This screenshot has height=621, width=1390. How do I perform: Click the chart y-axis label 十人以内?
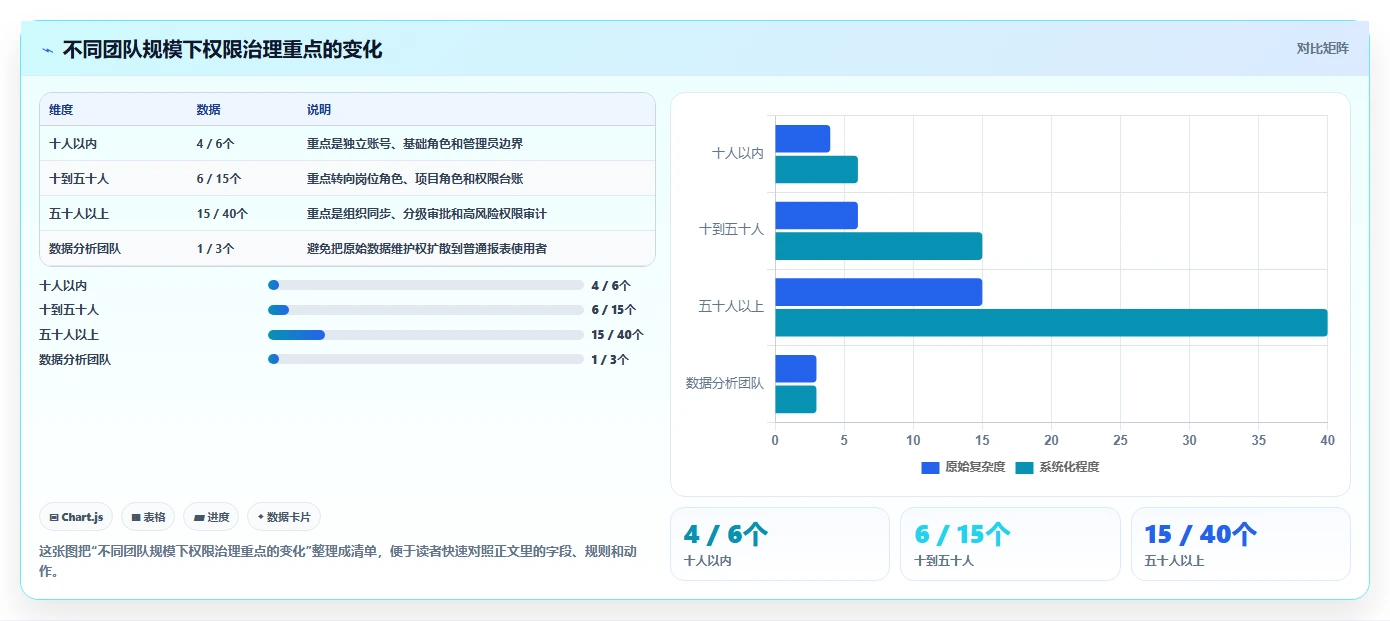tap(738, 154)
